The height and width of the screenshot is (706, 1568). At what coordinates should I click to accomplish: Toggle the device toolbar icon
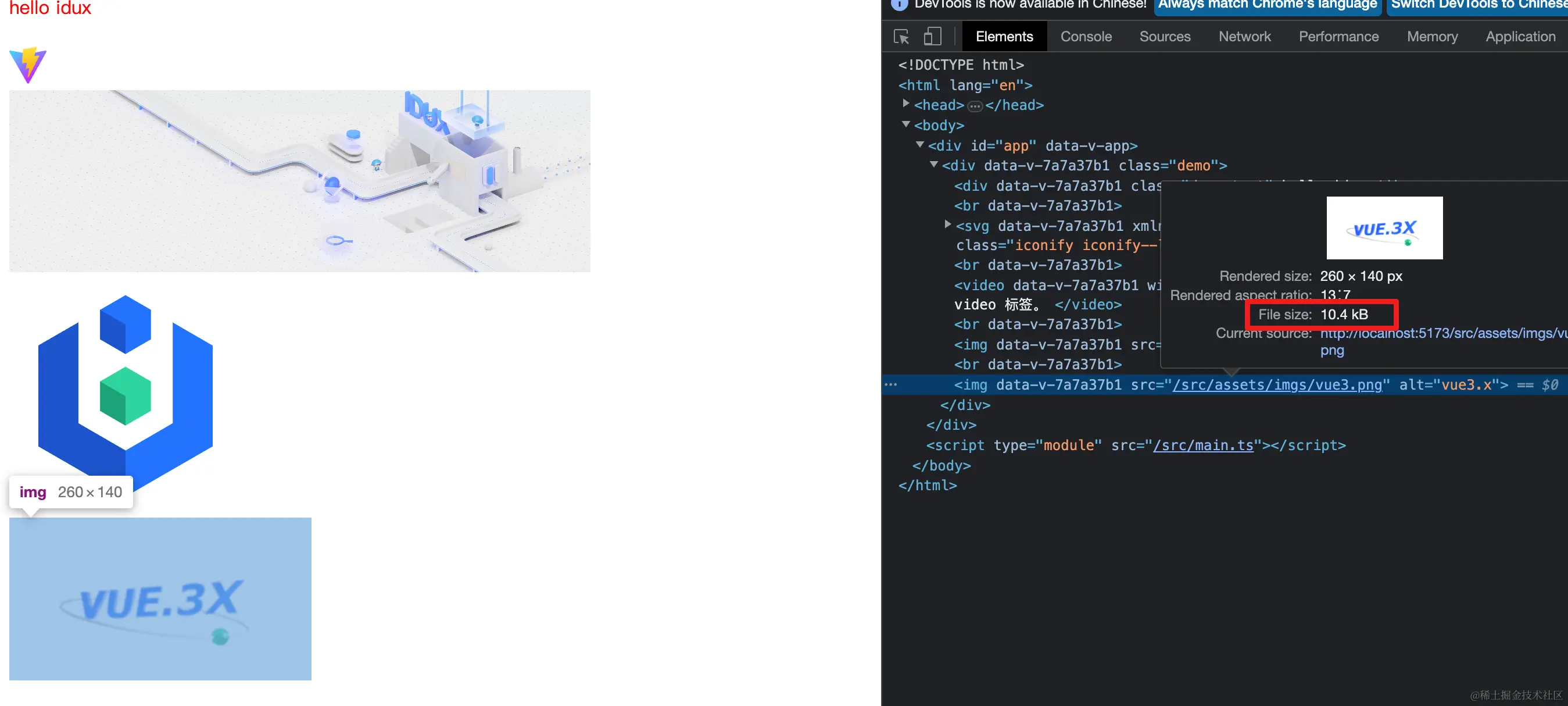[932, 37]
